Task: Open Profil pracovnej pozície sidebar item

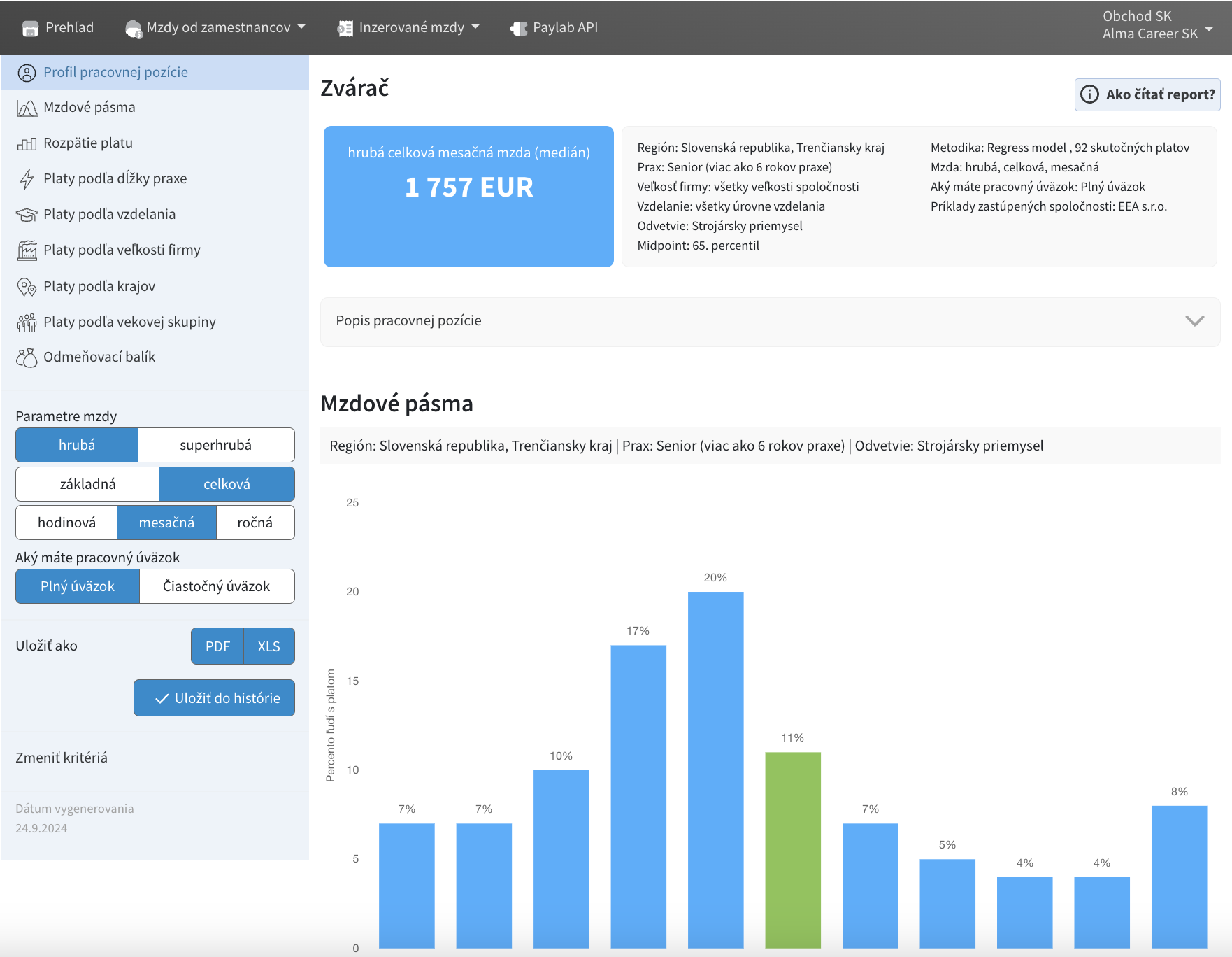Action: pos(155,73)
